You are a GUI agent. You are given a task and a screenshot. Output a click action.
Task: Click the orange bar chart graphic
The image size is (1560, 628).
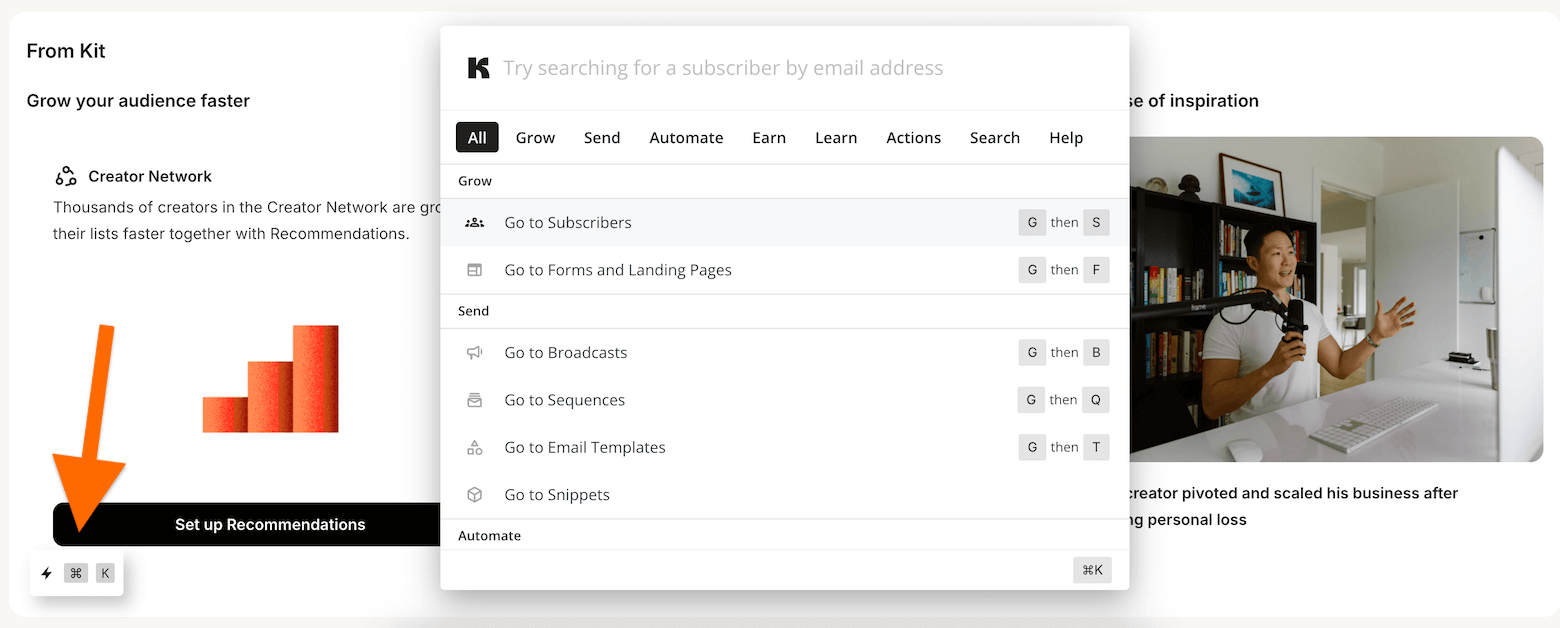pyautogui.click(x=271, y=379)
